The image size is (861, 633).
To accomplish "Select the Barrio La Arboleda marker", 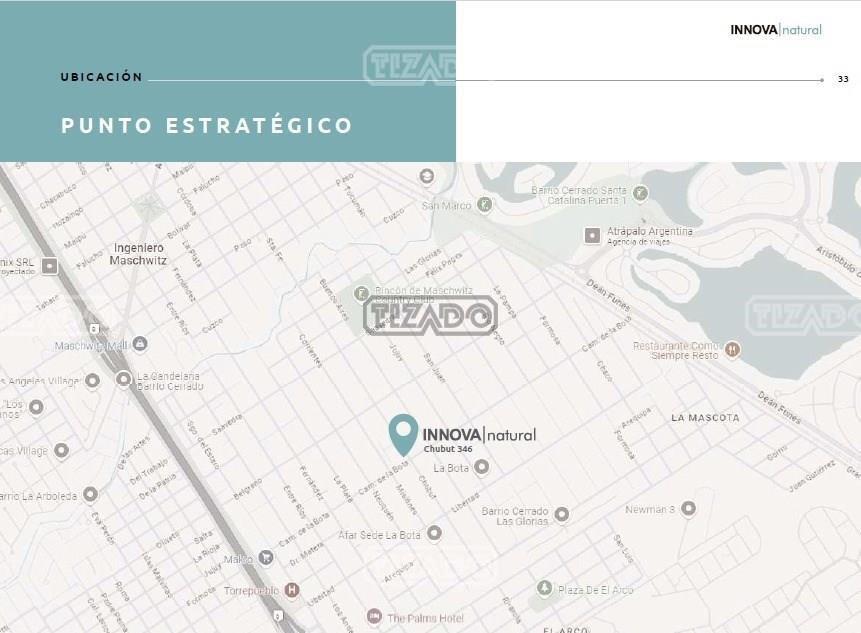I will [x=91, y=494].
